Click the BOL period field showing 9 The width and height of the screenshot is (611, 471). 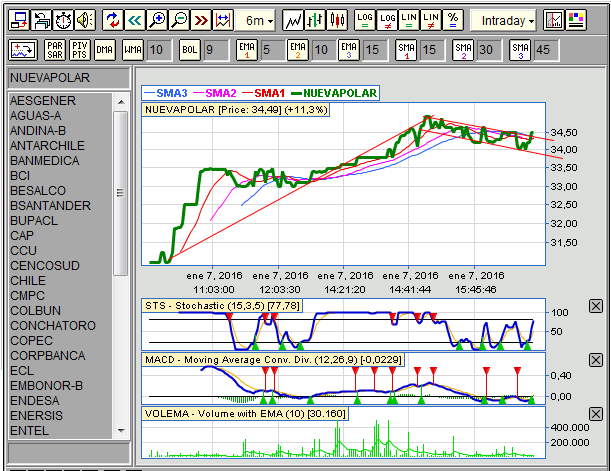[216, 50]
